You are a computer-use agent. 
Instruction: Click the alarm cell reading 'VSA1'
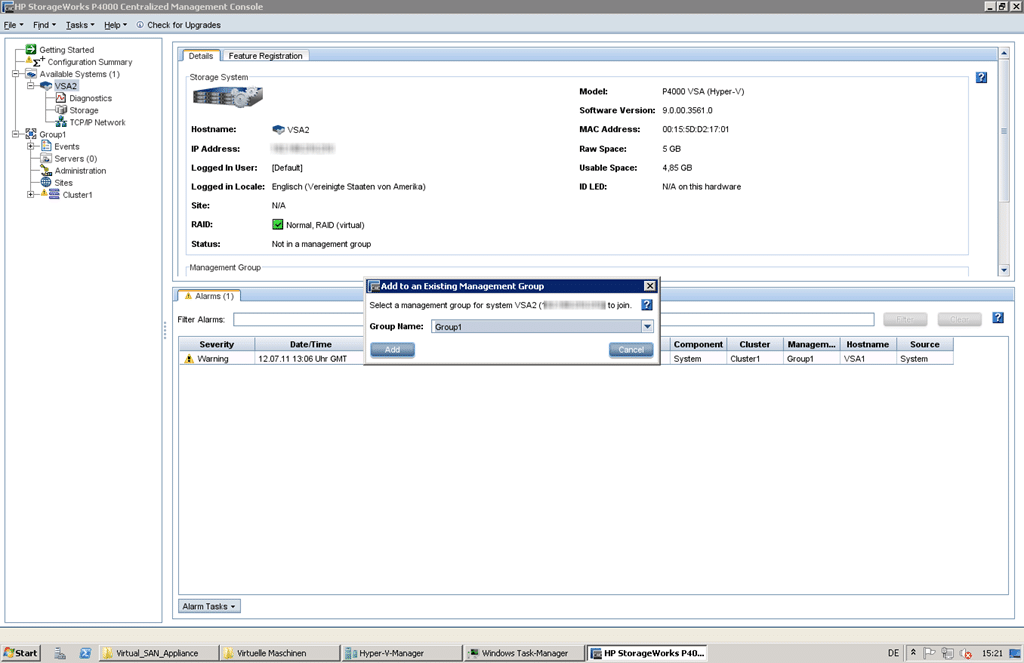pyautogui.click(x=867, y=359)
